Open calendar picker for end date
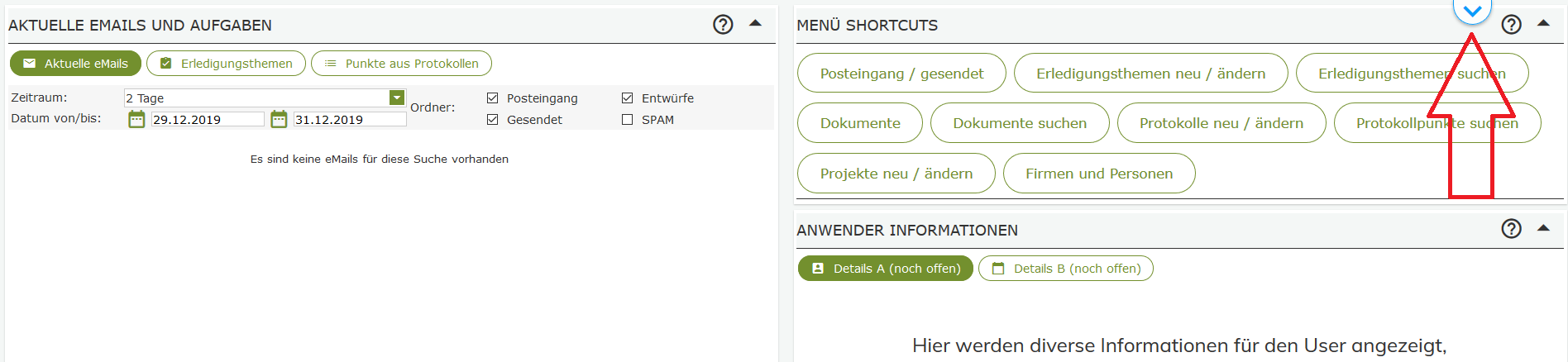The image size is (1568, 362). pos(279,120)
